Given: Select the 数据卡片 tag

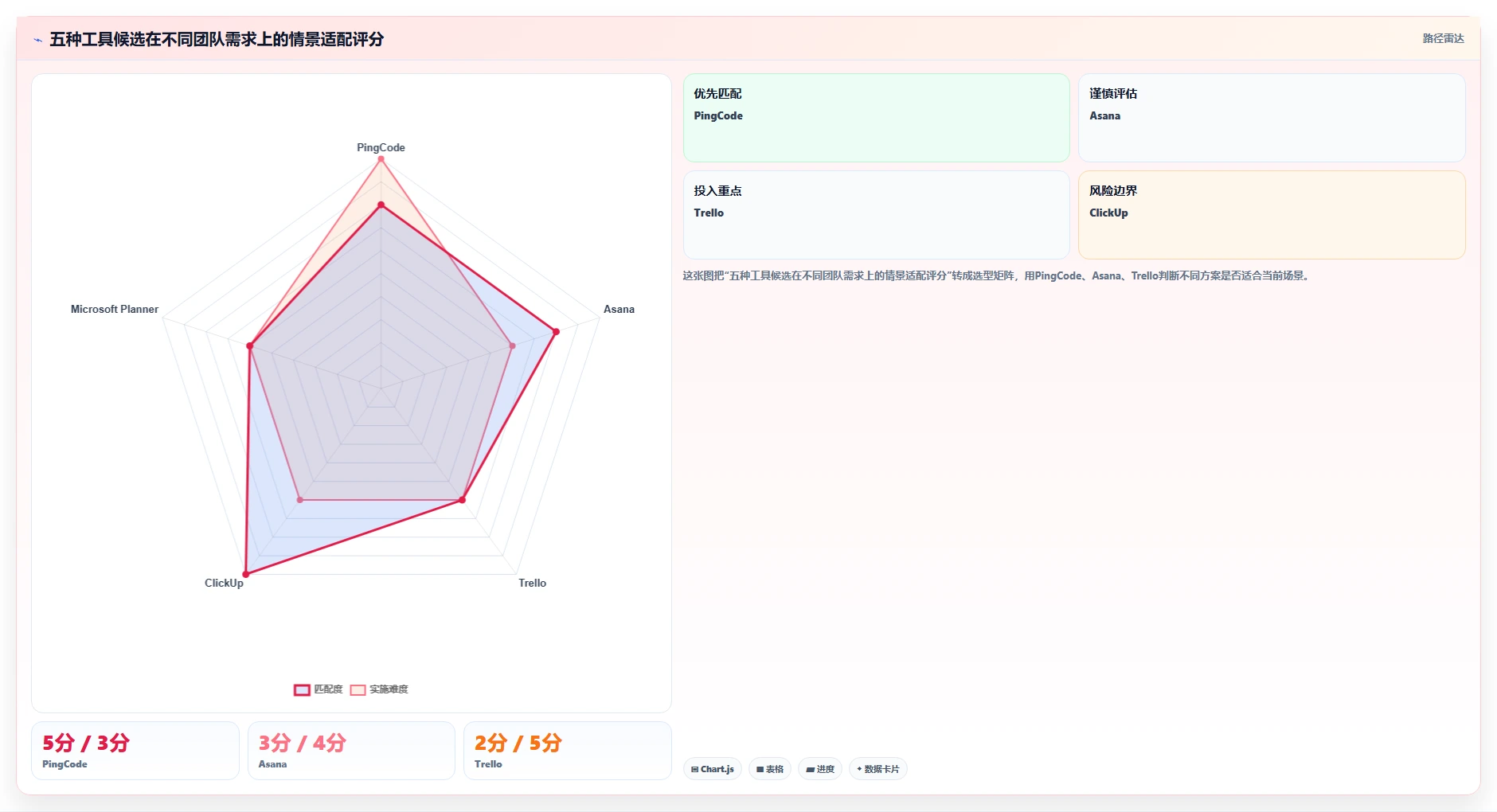Looking at the screenshot, I should point(878,769).
